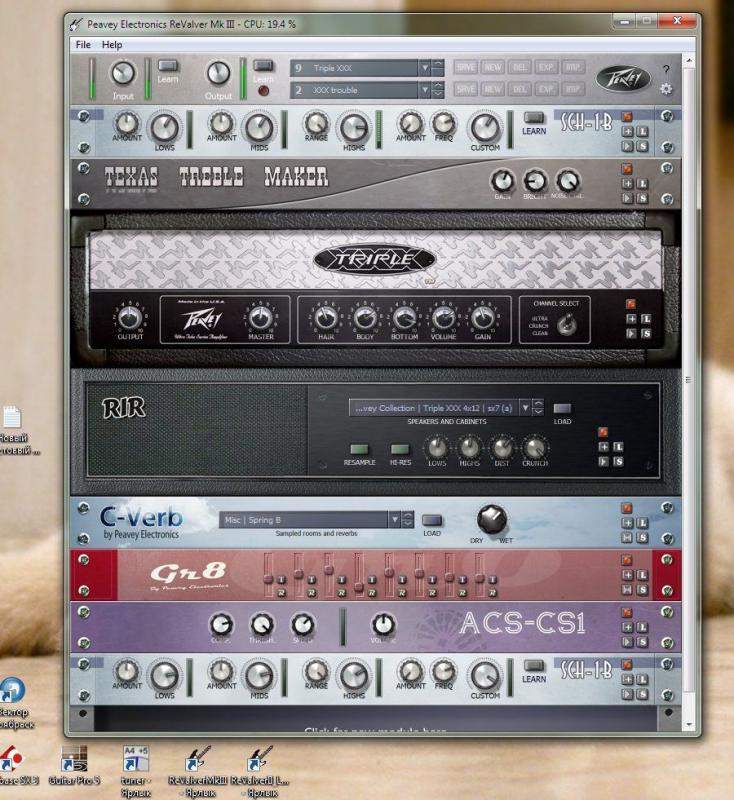Viewport: 734px width, 800px height.
Task: Step the Triple XXX preset bank selector
Action: pyautogui.click(x=438, y=68)
